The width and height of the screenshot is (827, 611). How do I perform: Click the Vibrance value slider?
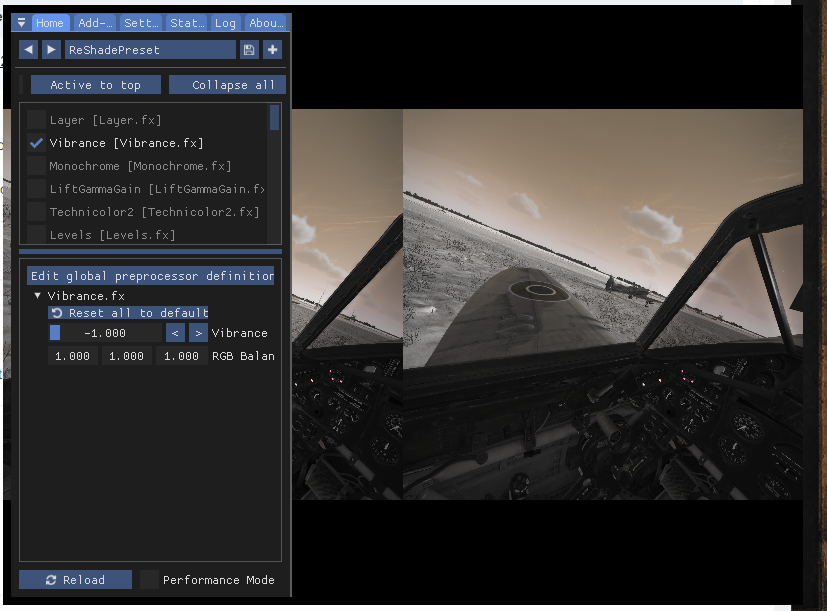click(105, 333)
